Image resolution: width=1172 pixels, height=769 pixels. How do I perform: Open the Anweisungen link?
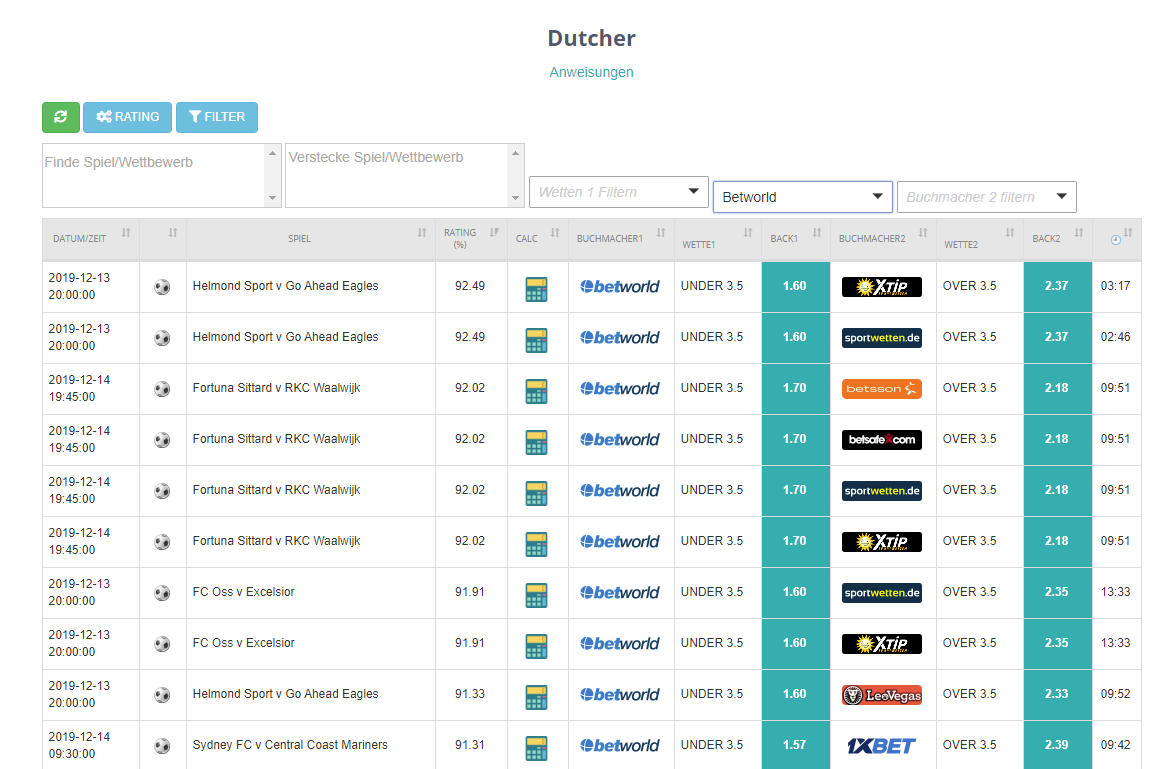click(x=591, y=72)
